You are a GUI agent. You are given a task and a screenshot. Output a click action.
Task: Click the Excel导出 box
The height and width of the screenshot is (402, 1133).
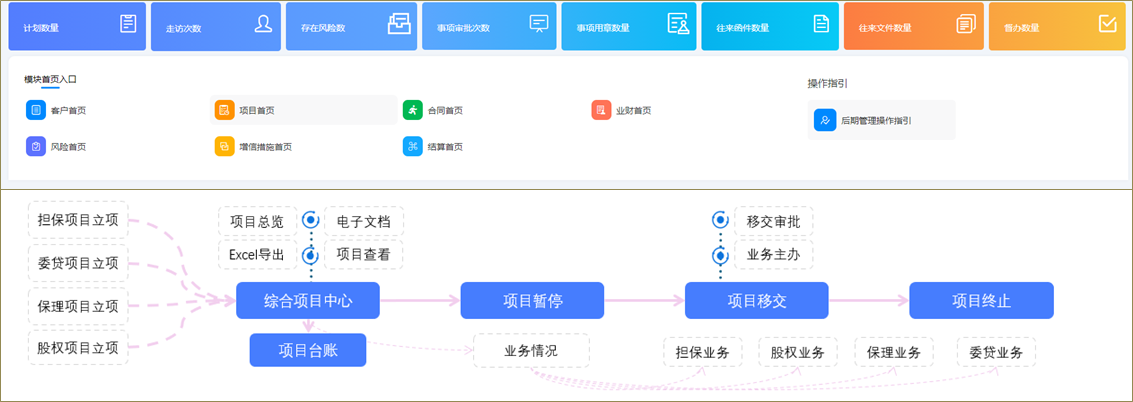click(x=257, y=255)
